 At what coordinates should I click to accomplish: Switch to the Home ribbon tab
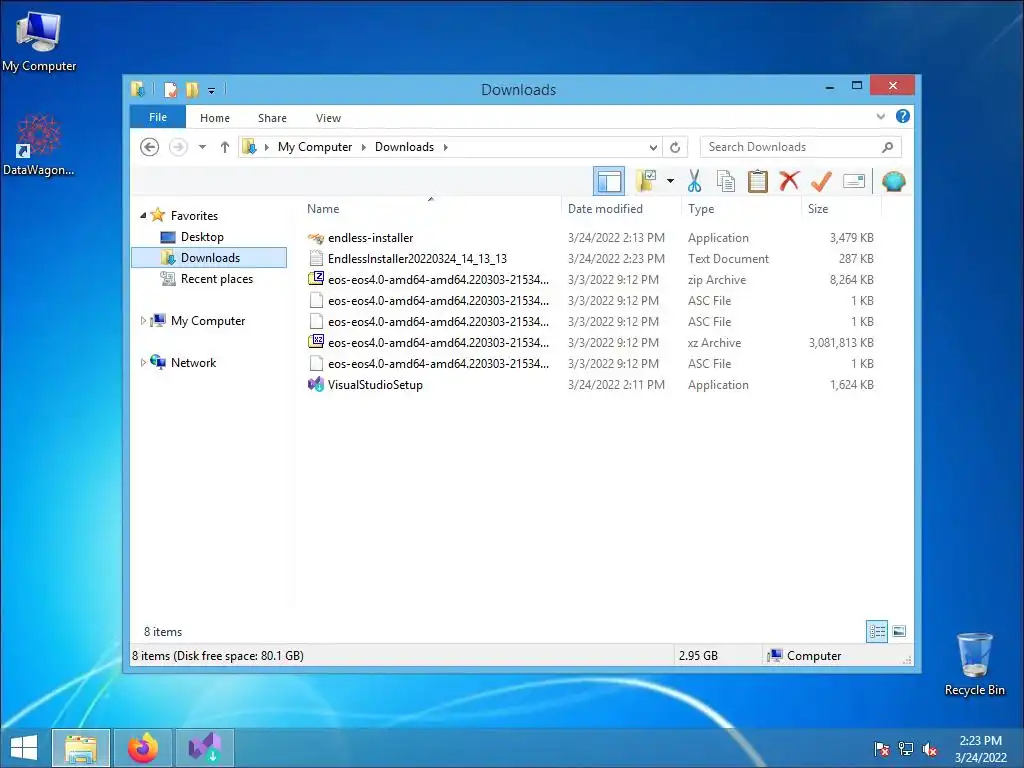click(215, 118)
